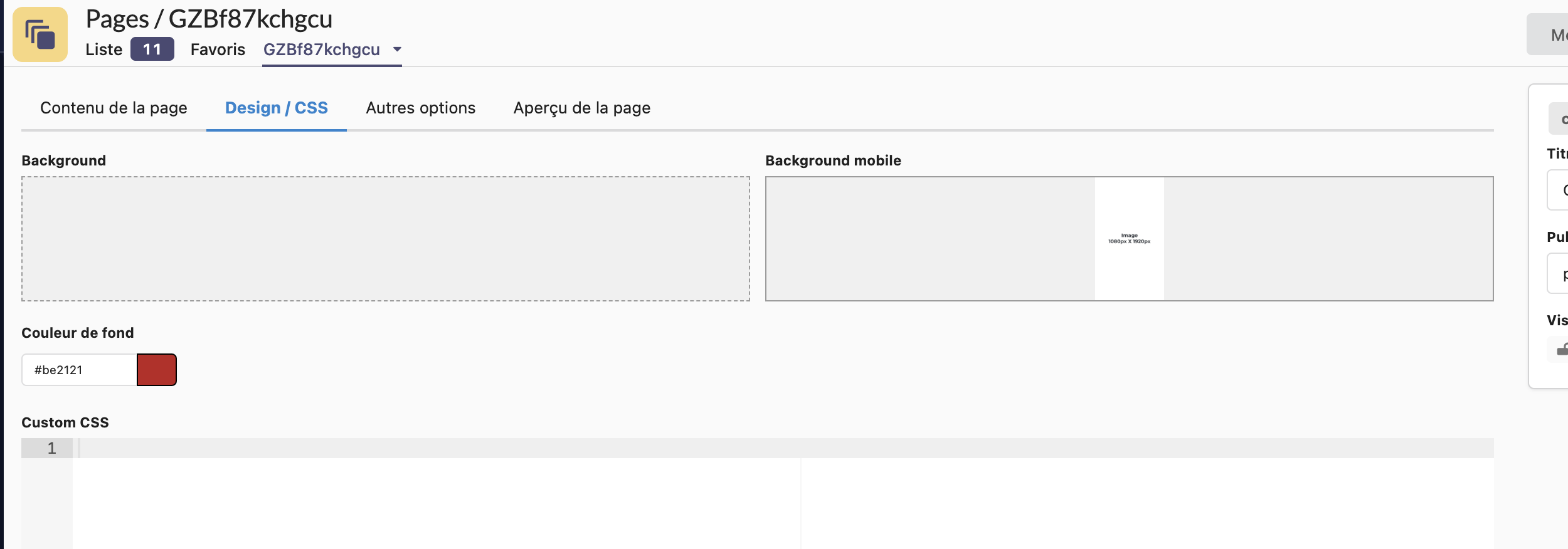The height and width of the screenshot is (549, 1568).
Task: Open the publication dropdown in side panel
Action: point(1558,274)
